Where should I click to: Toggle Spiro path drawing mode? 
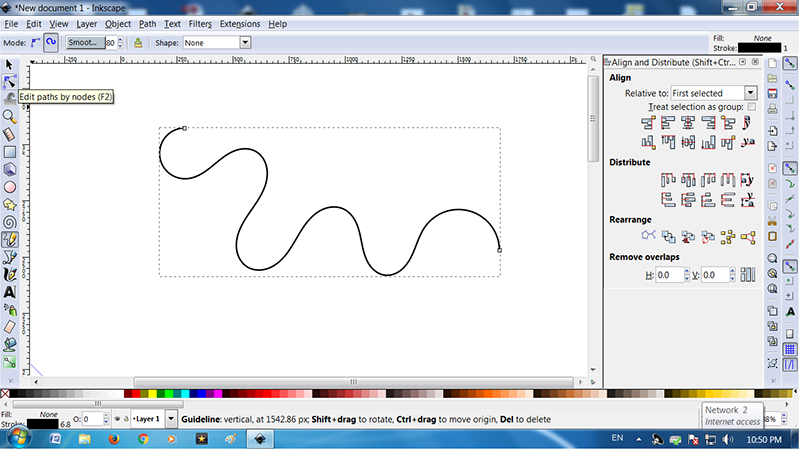click(51, 42)
